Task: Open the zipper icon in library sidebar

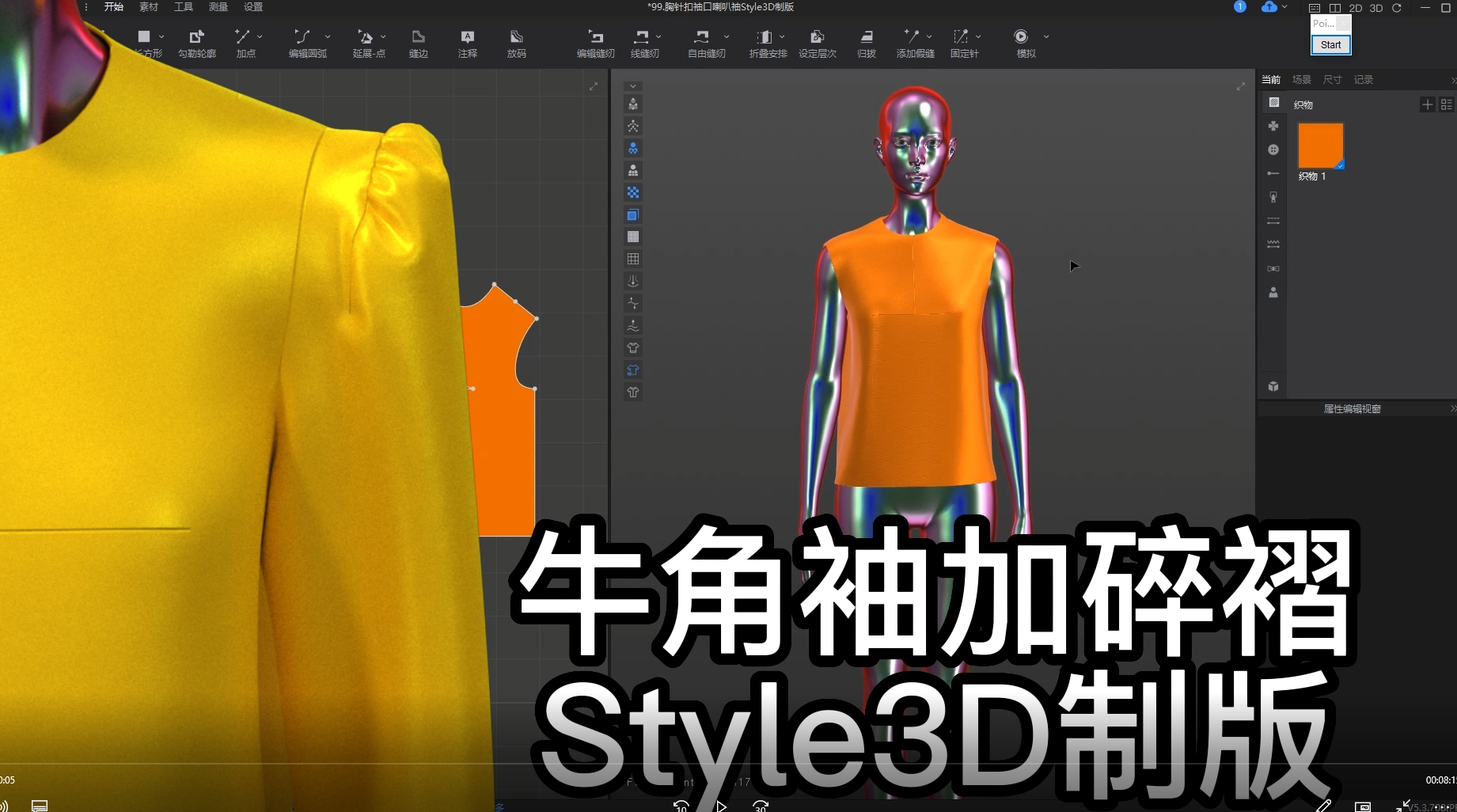Action: pyautogui.click(x=1273, y=197)
